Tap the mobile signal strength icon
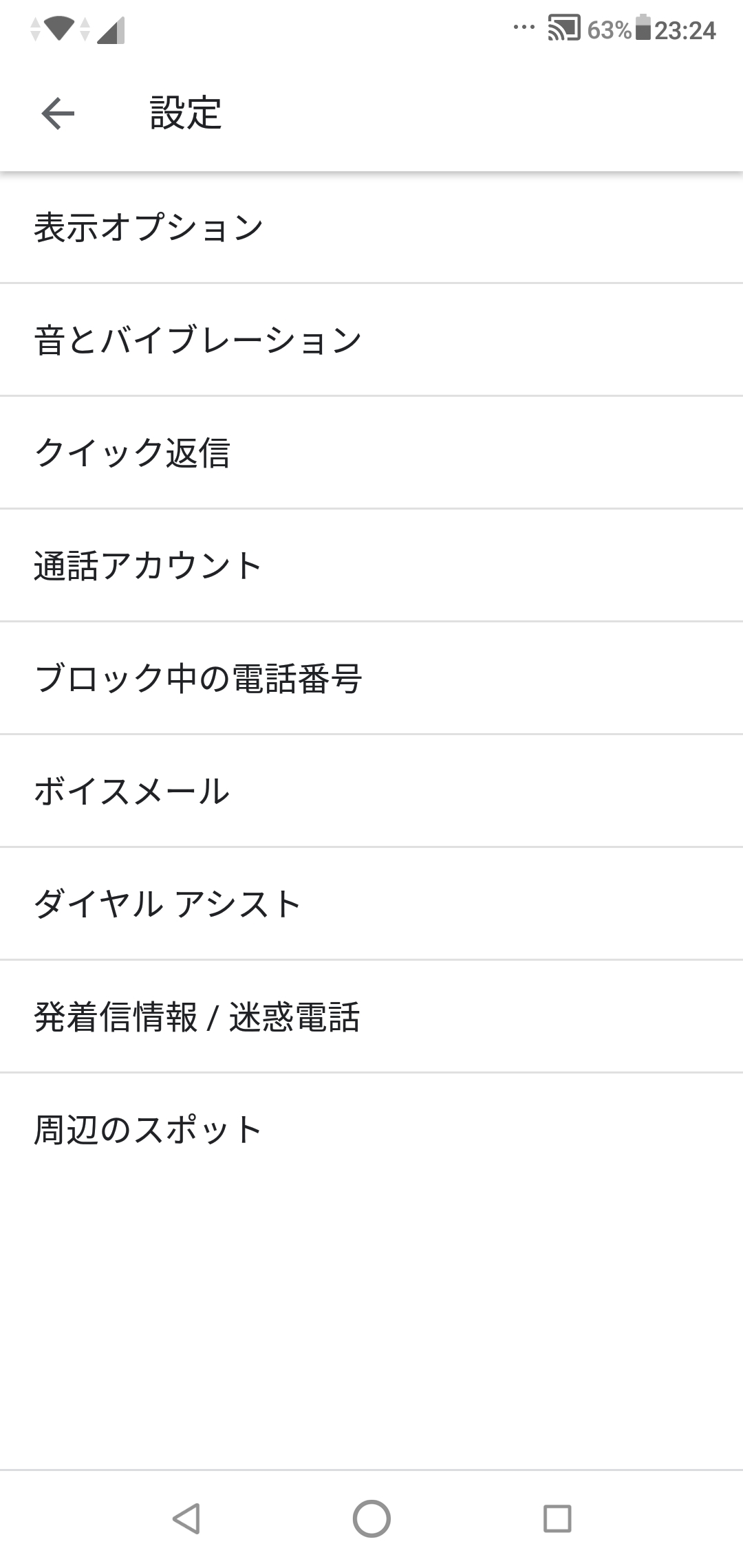 coord(111,31)
